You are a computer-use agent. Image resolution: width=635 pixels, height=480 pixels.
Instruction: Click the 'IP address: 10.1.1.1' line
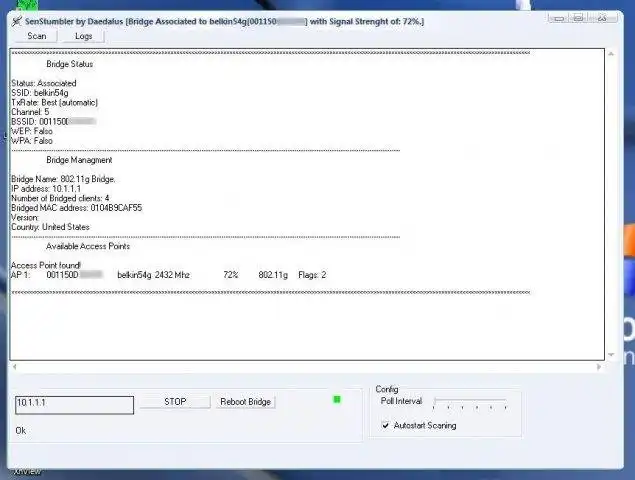click(46, 189)
